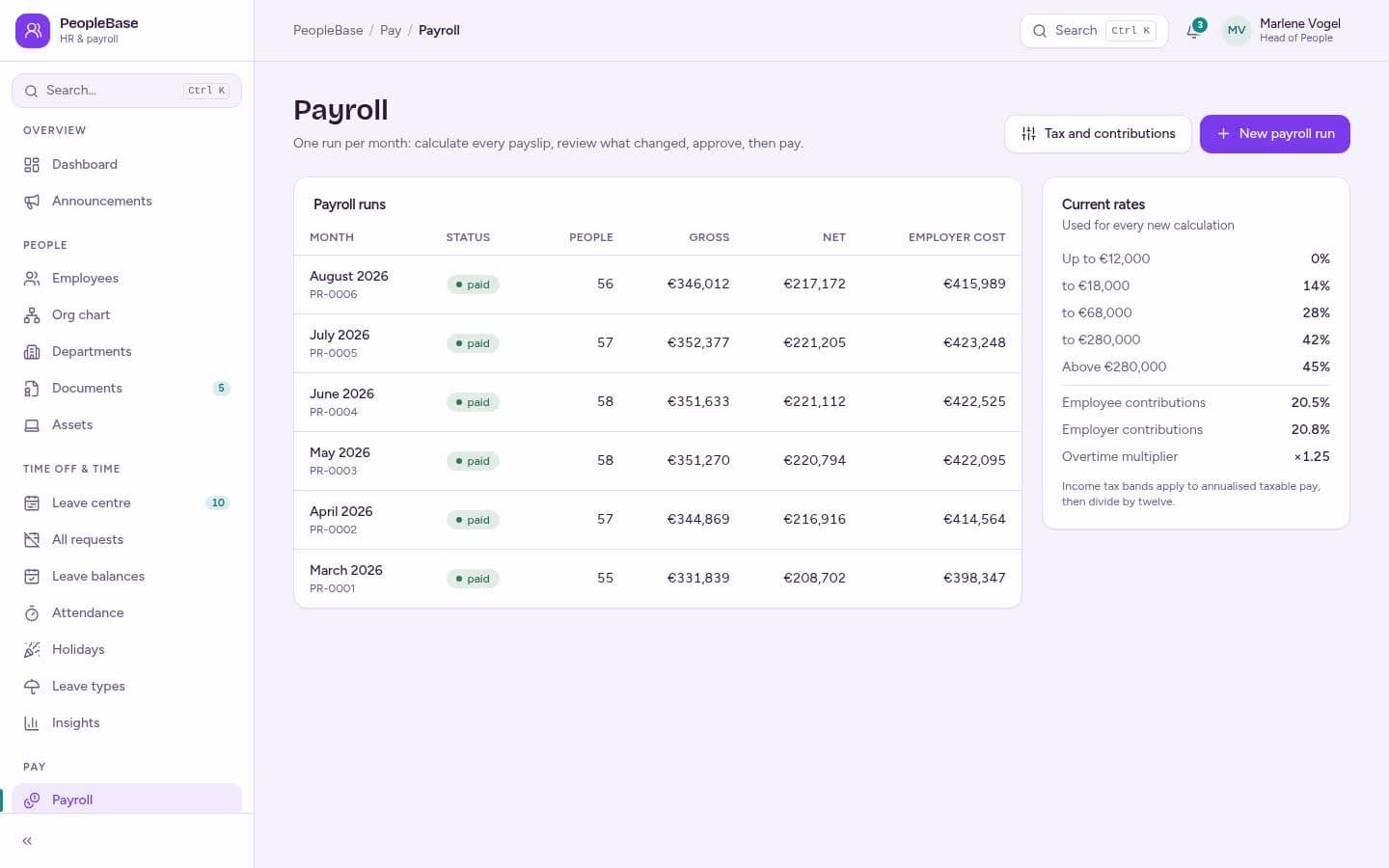The width and height of the screenshot is (1389, 868).
Task: Open the June 2026 payroll run
Action: coord(657,402)
